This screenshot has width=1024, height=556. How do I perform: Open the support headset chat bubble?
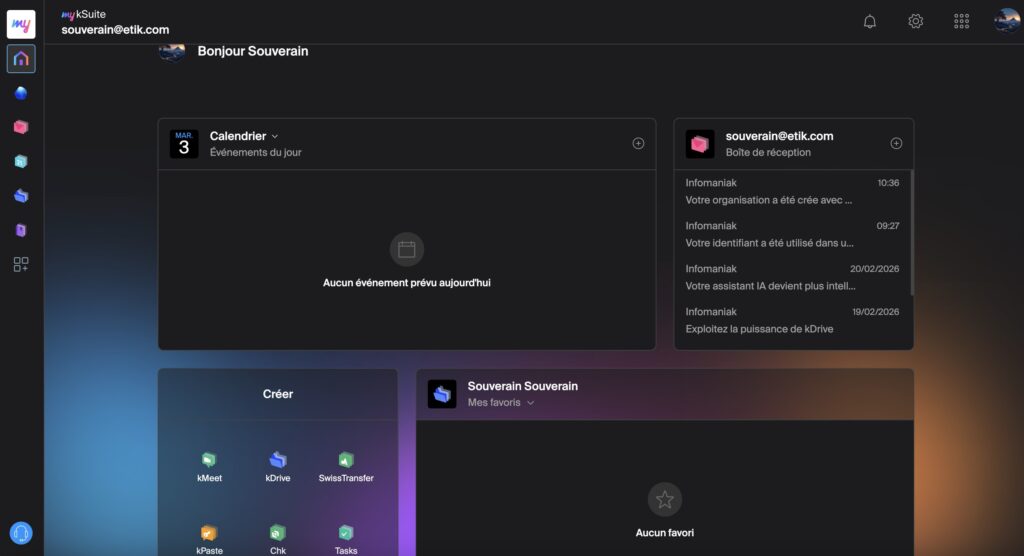[x=21, y=533]
